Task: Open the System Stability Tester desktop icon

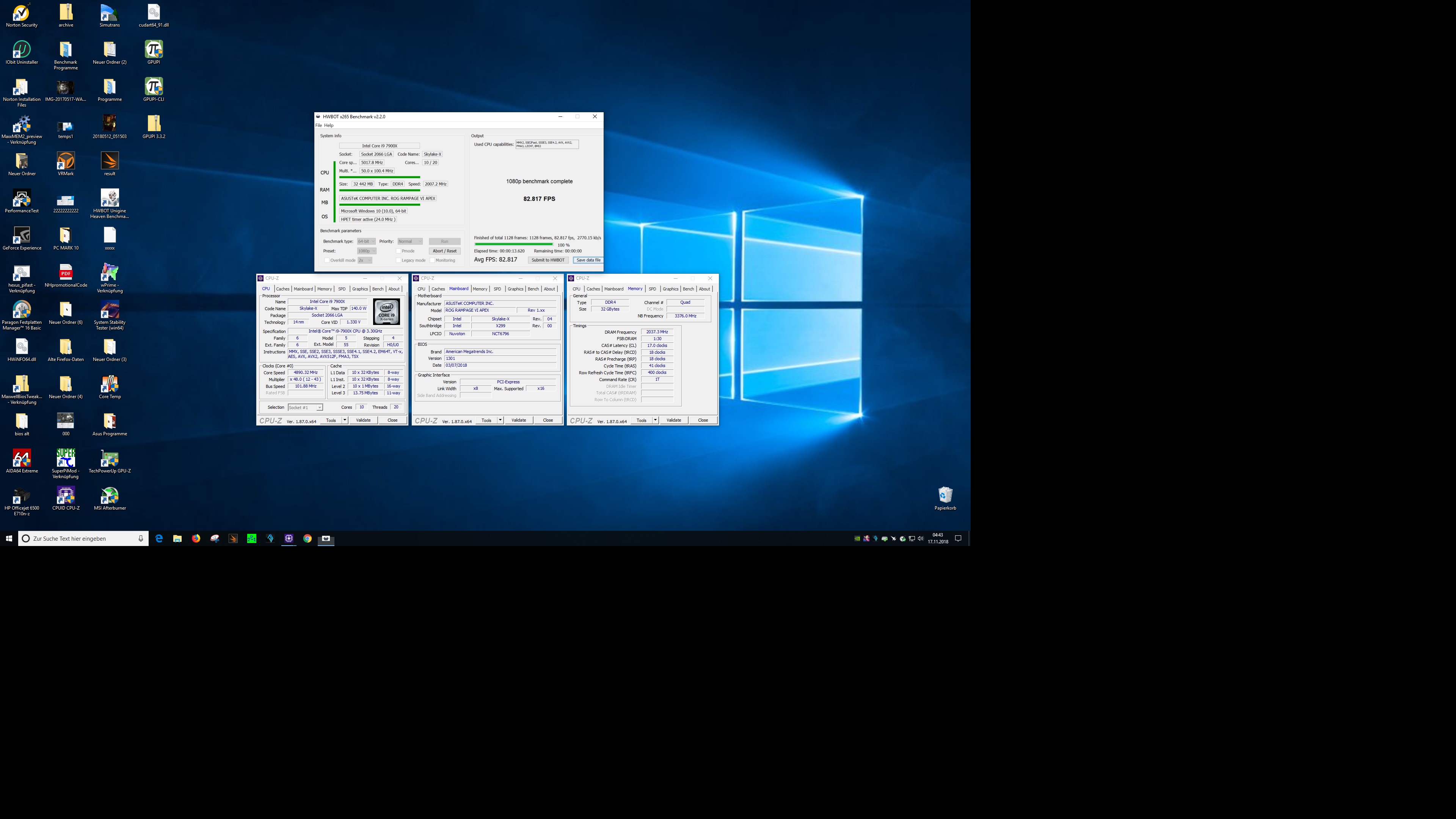Action: pos(110,315)
